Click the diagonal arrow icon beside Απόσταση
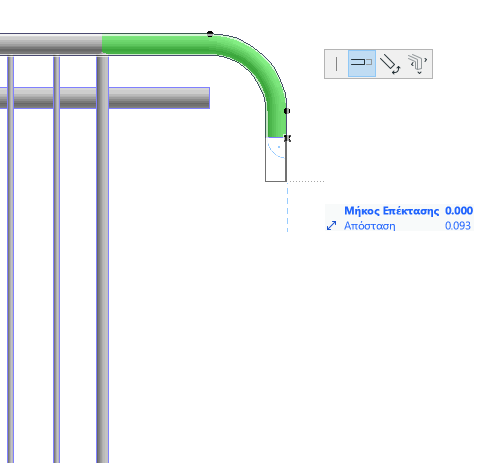 click(331, 226)
